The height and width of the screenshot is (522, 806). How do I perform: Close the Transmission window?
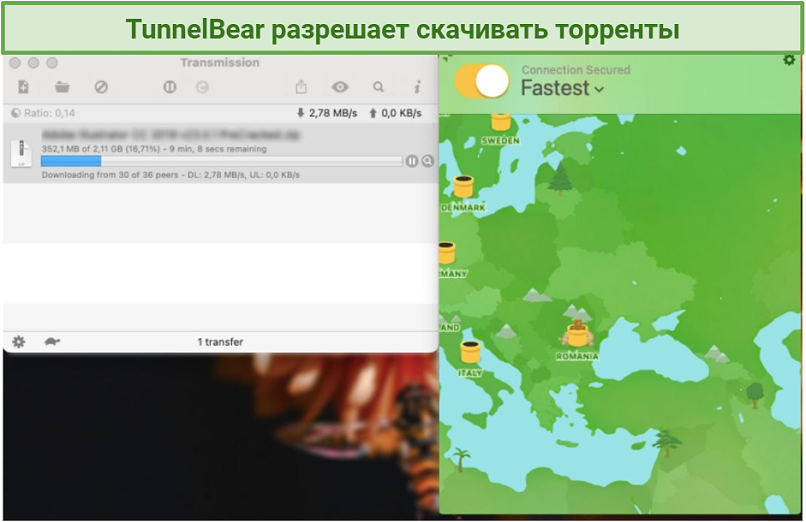coord(15,63)
